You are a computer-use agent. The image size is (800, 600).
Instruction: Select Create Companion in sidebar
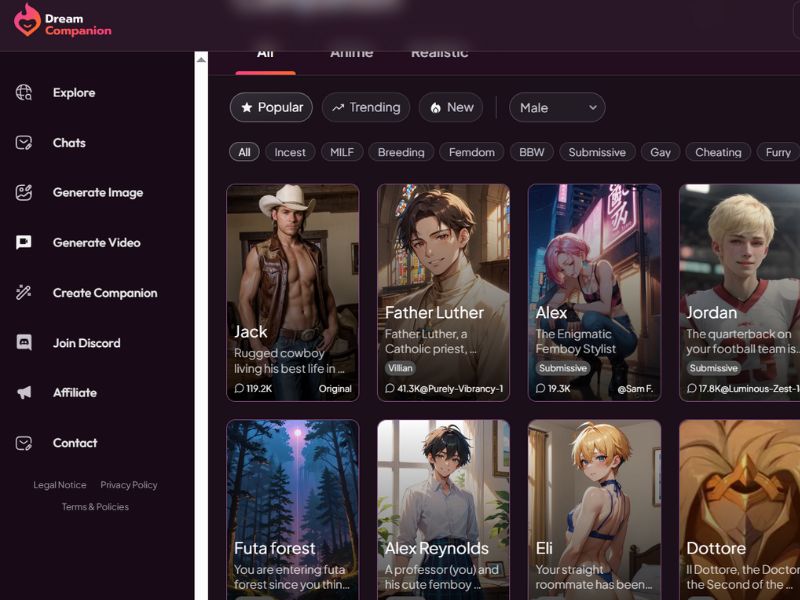tap(105, 293)
